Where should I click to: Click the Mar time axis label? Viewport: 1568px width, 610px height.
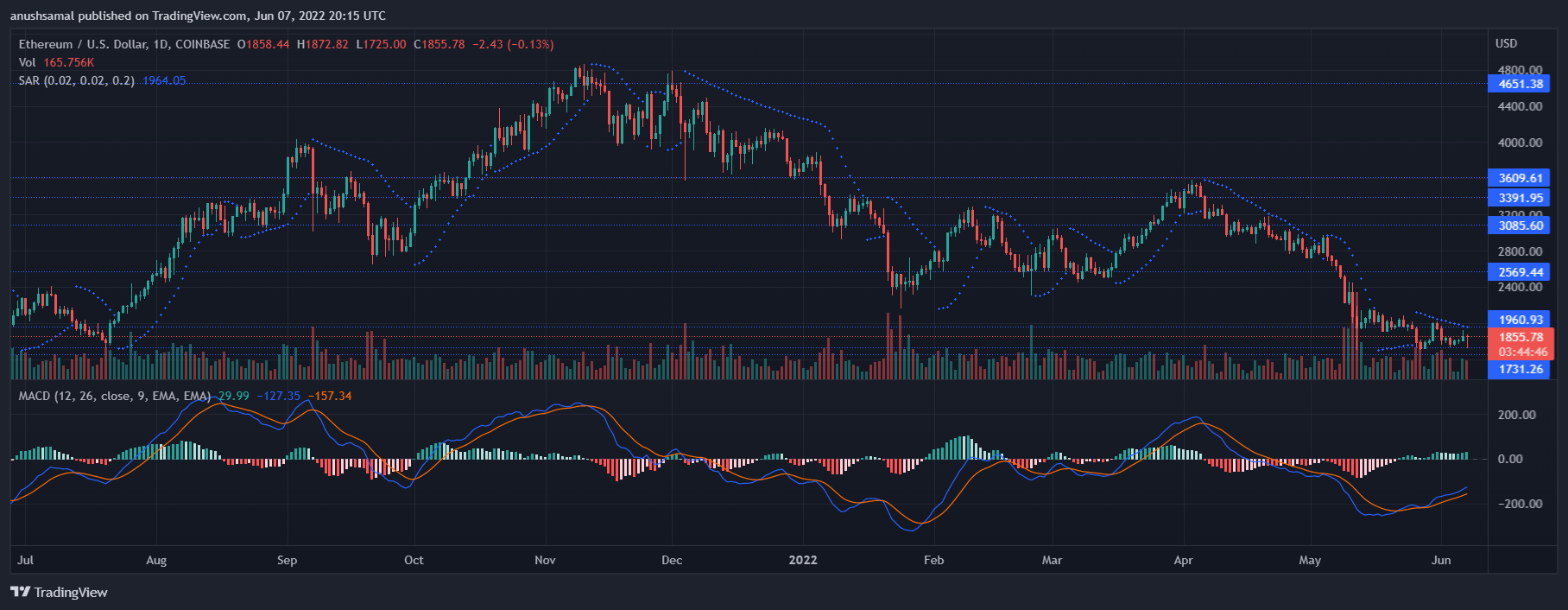1052,560
